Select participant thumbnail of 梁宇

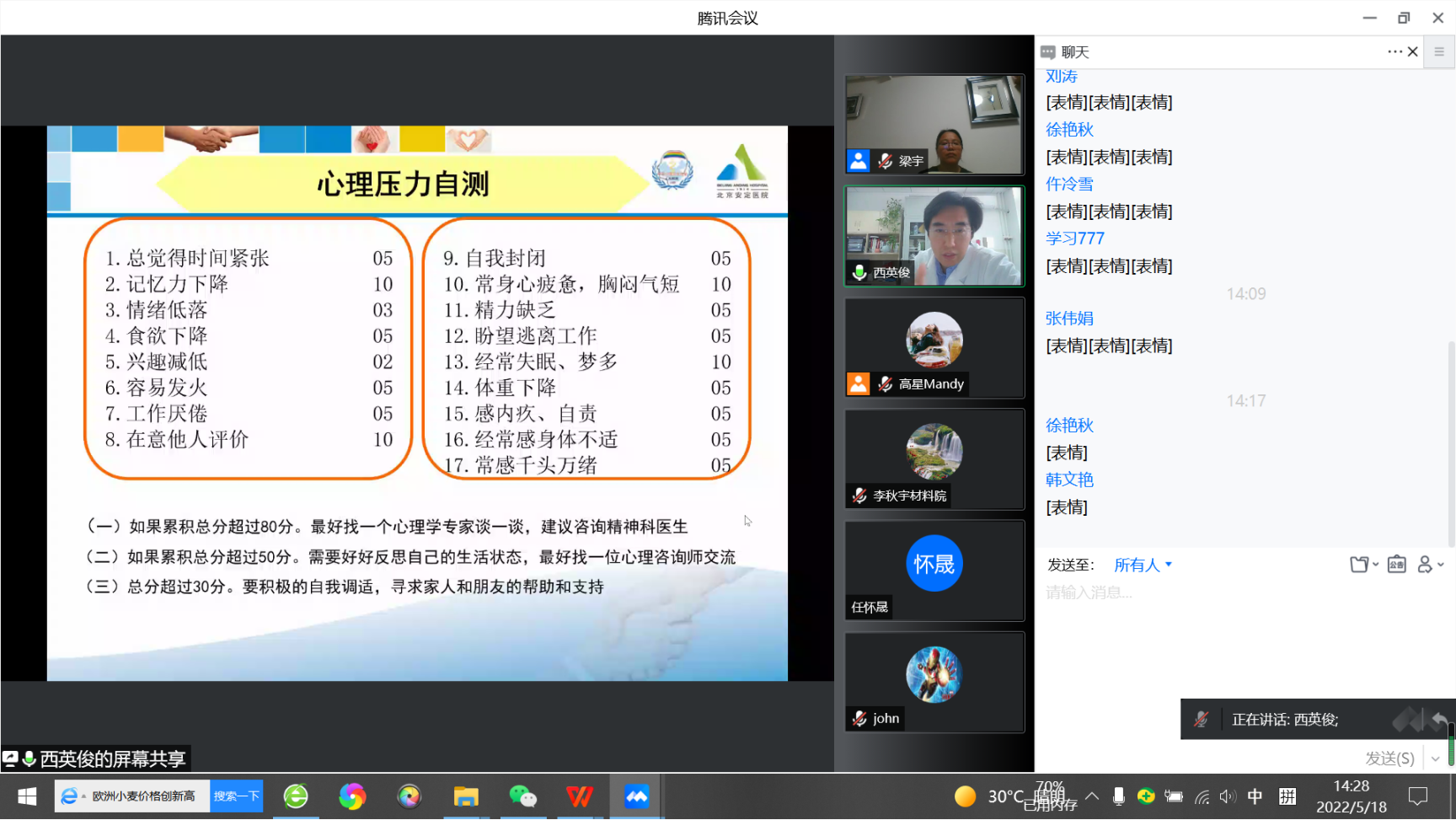tap(934, 125)
